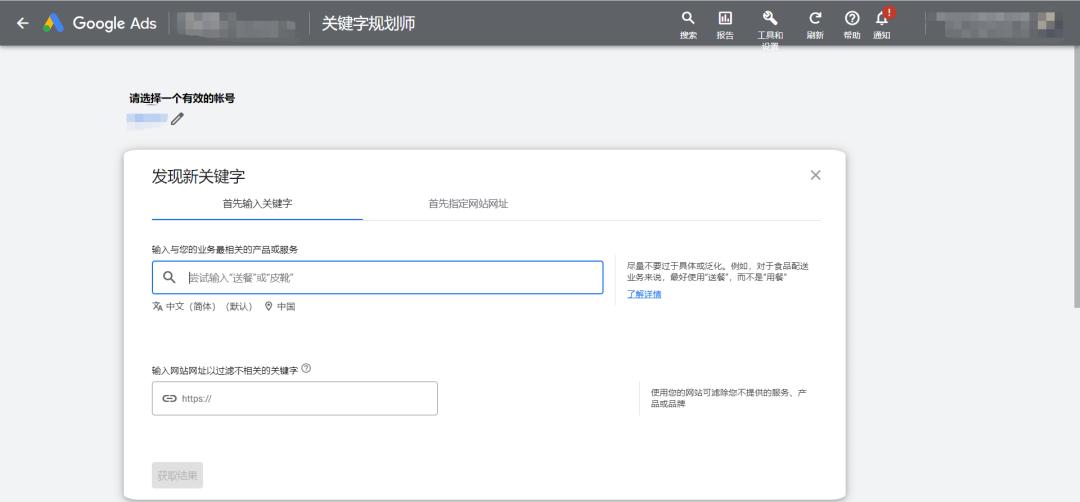This screenshot has width=1080, height=502.
Task: Open the help (帮助) menu
Action: coord(852,25)
